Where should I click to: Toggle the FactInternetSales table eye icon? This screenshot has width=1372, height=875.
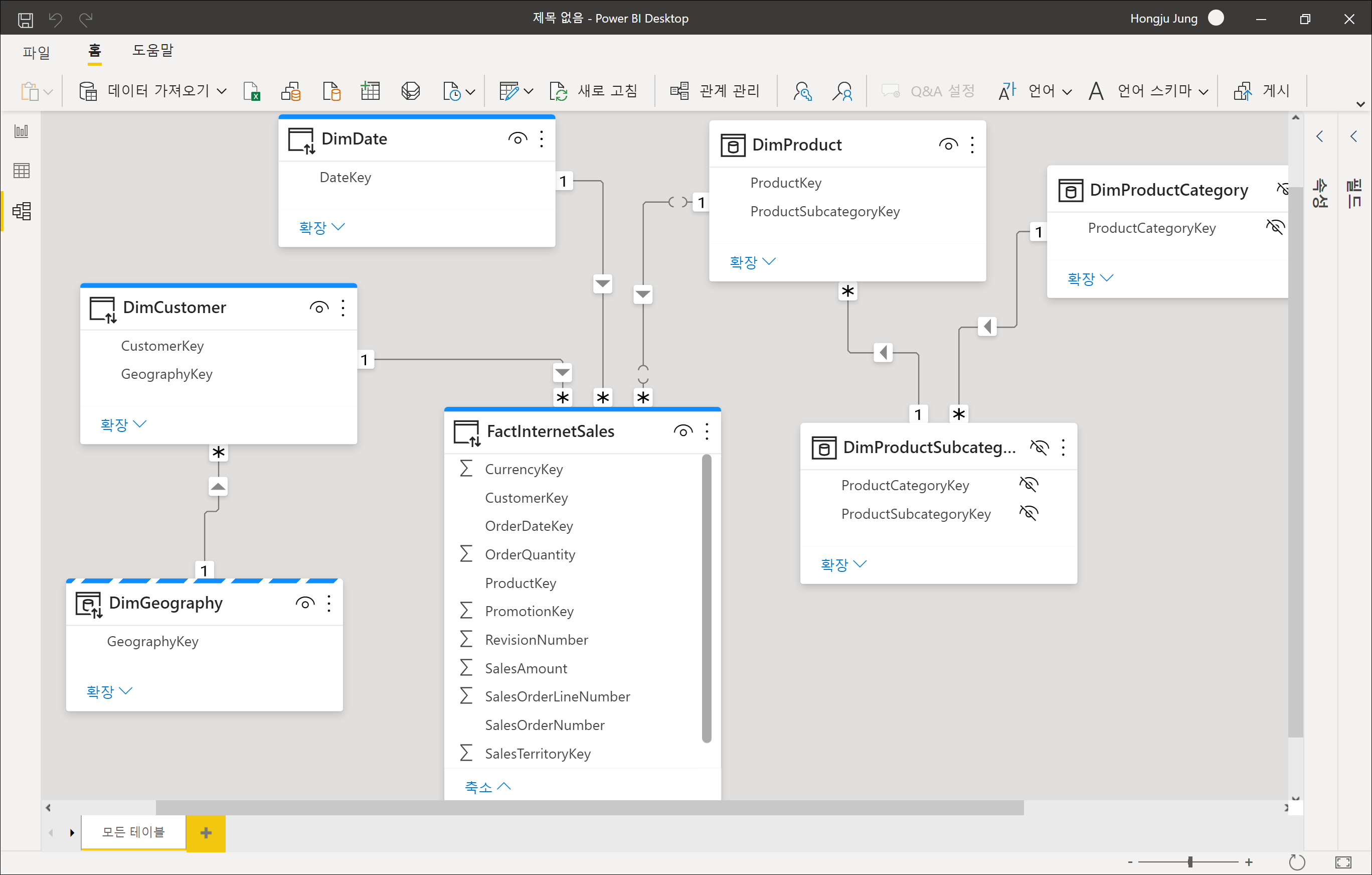pyautogui.click(x=682, y=431)
